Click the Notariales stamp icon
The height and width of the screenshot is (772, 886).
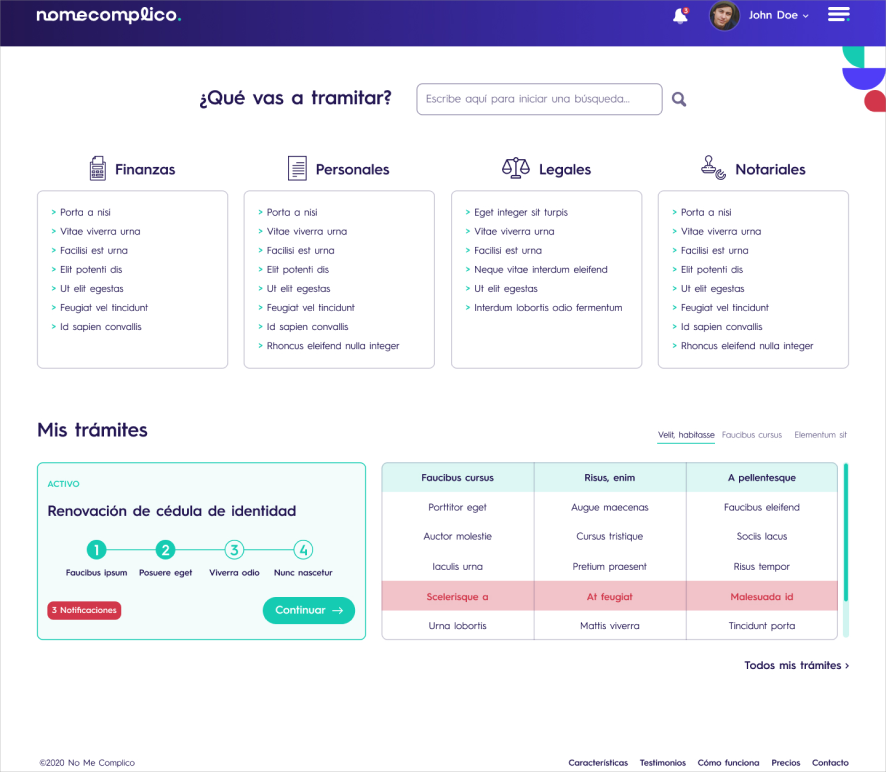(x=713, y=167)
